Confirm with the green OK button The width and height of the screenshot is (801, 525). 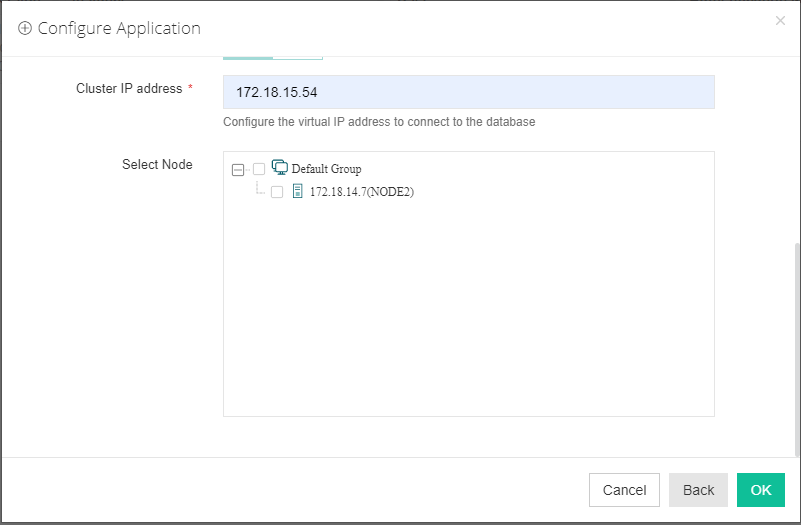click(x=761, y=490)
